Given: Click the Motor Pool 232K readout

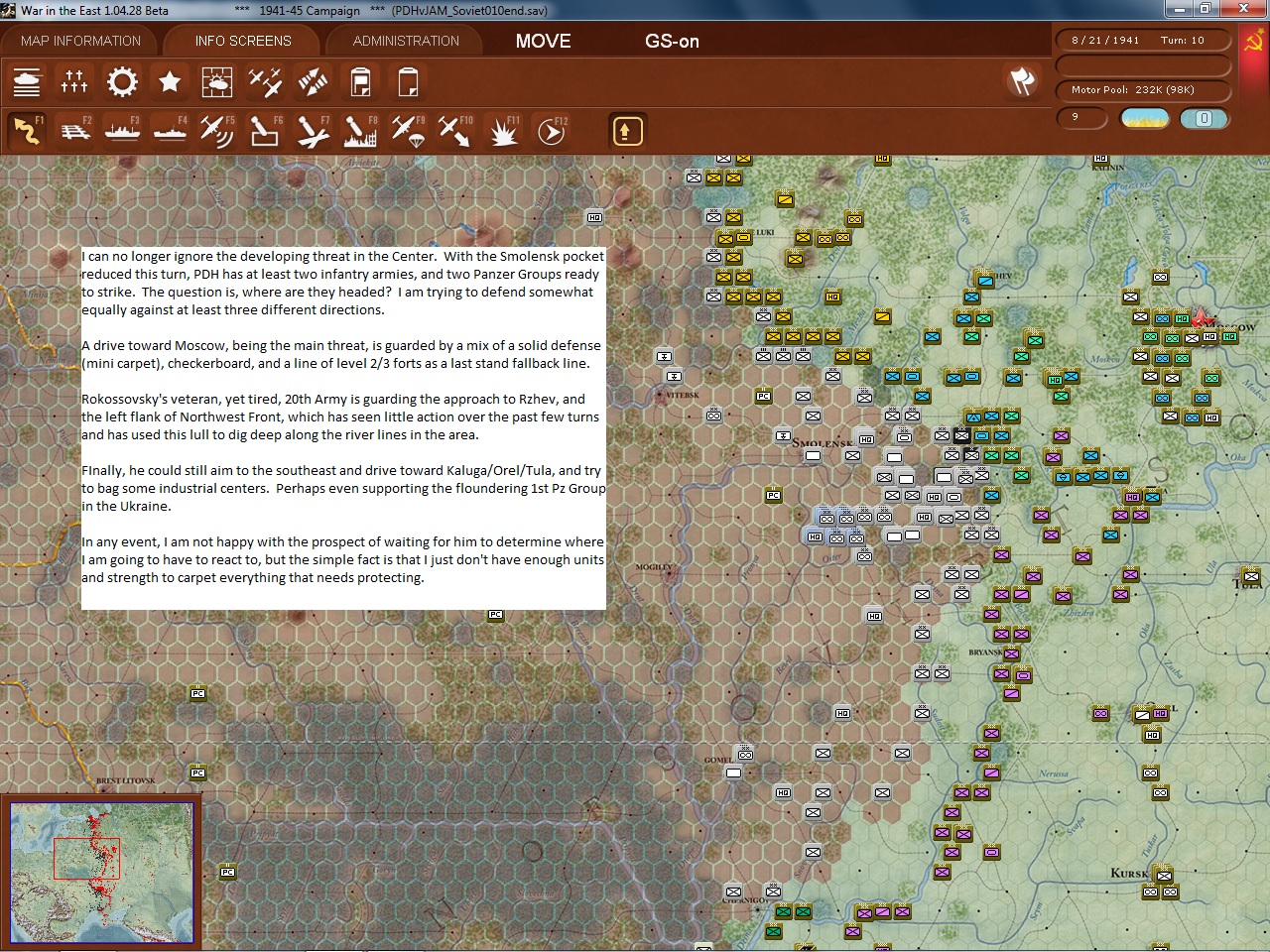Looking at the screenshot, I should [x=1142, y=90].
